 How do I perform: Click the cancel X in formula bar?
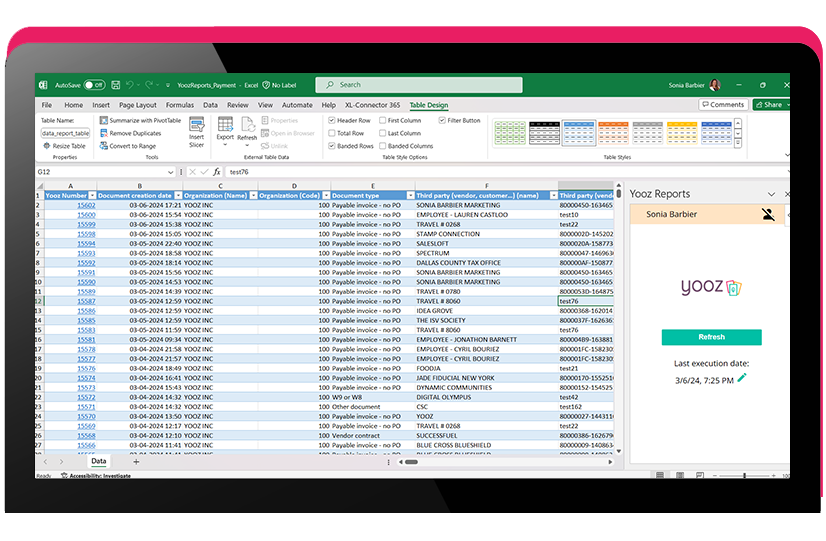[x=192, y=172]
